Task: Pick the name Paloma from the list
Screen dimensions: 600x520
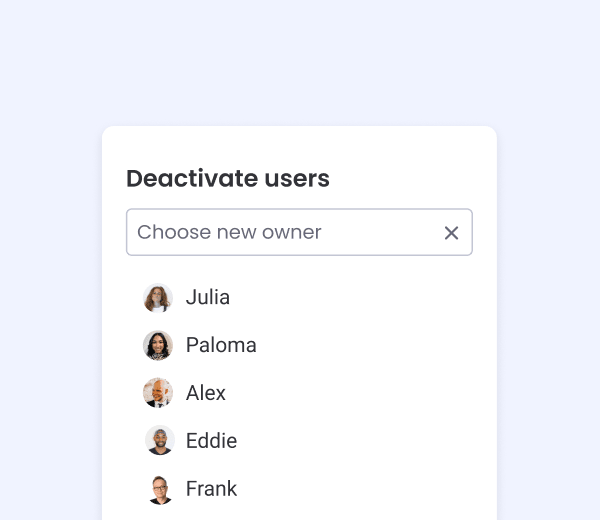Action: click(221, 345)
